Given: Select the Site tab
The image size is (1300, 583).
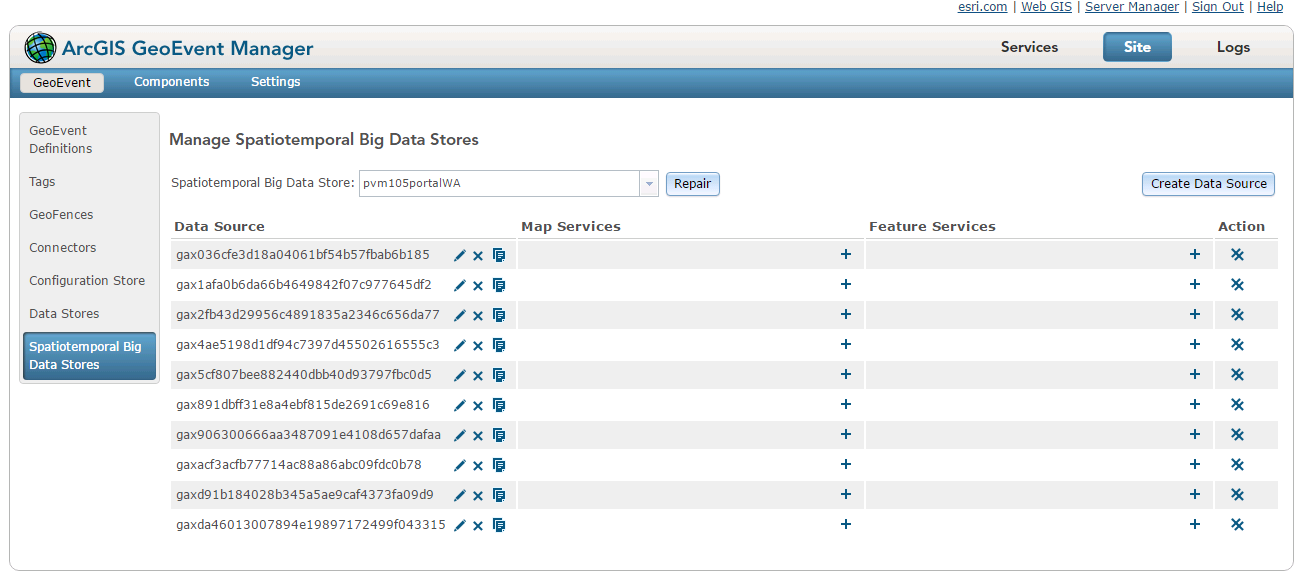Looking at the screenshot, I should 1137,47.
